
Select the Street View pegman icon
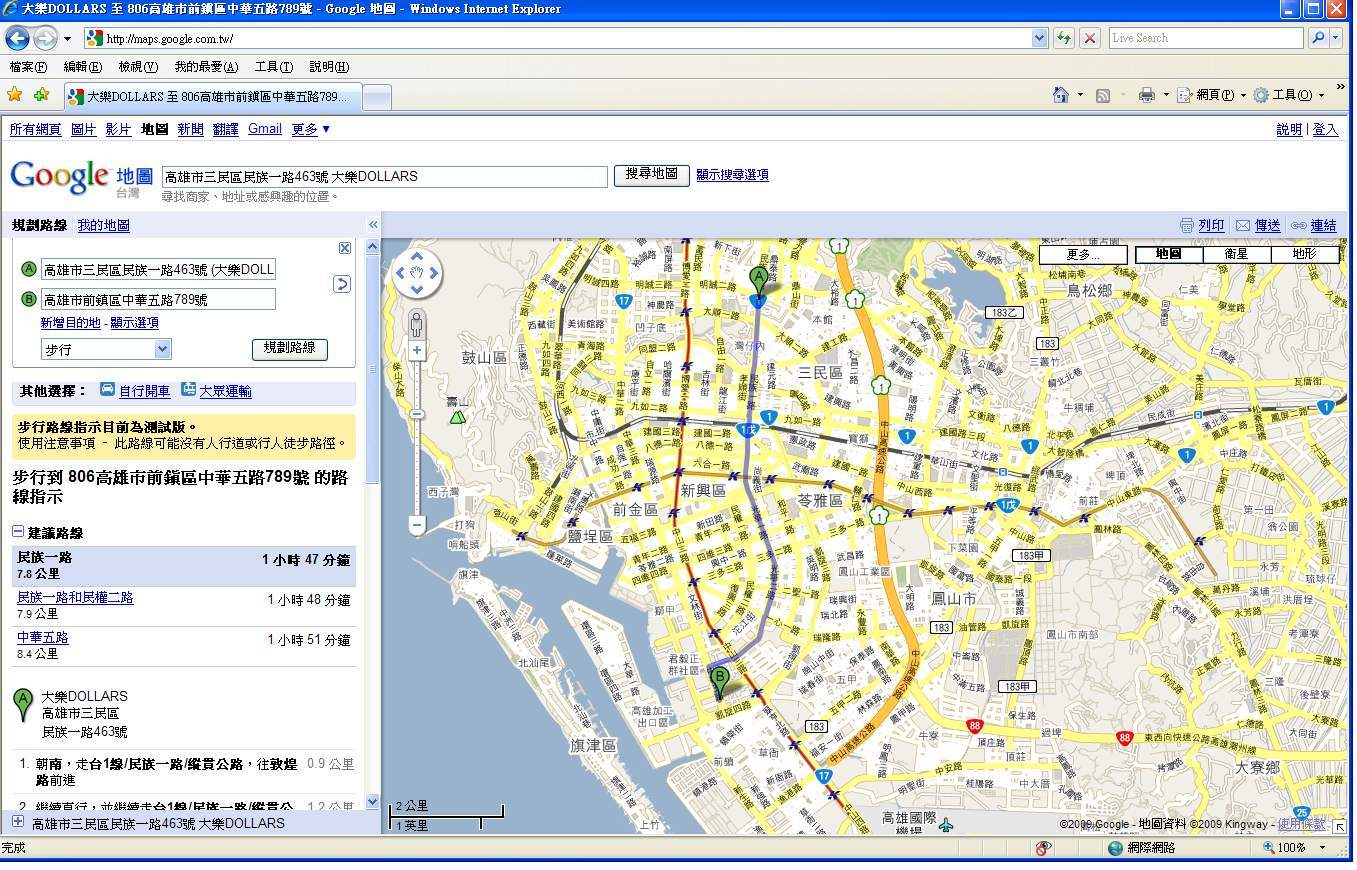[x=417, y=324]
